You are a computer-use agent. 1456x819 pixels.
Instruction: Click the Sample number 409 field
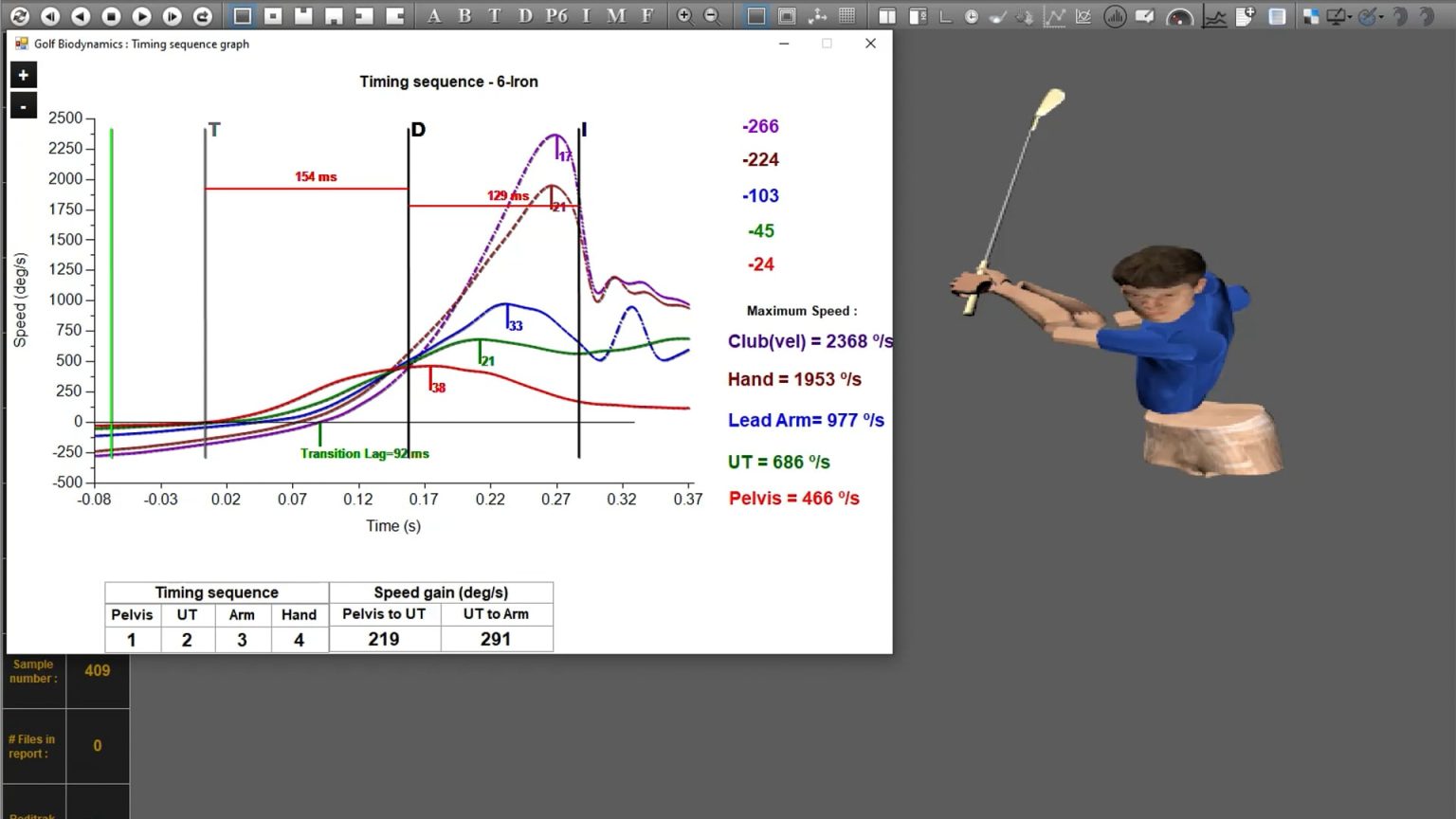coord(98,670)
